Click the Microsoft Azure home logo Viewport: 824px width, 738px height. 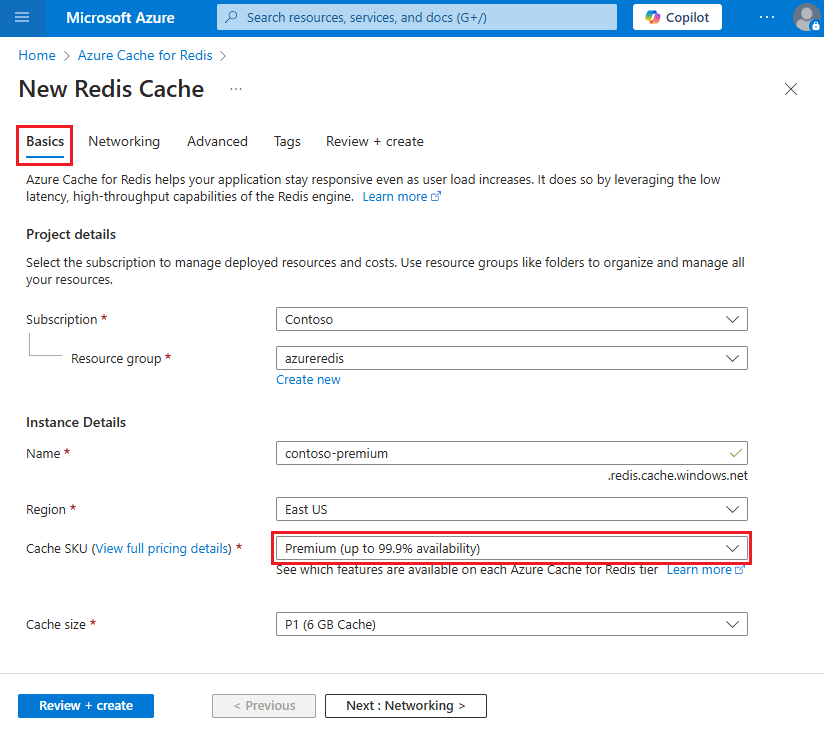click(120, 17)
